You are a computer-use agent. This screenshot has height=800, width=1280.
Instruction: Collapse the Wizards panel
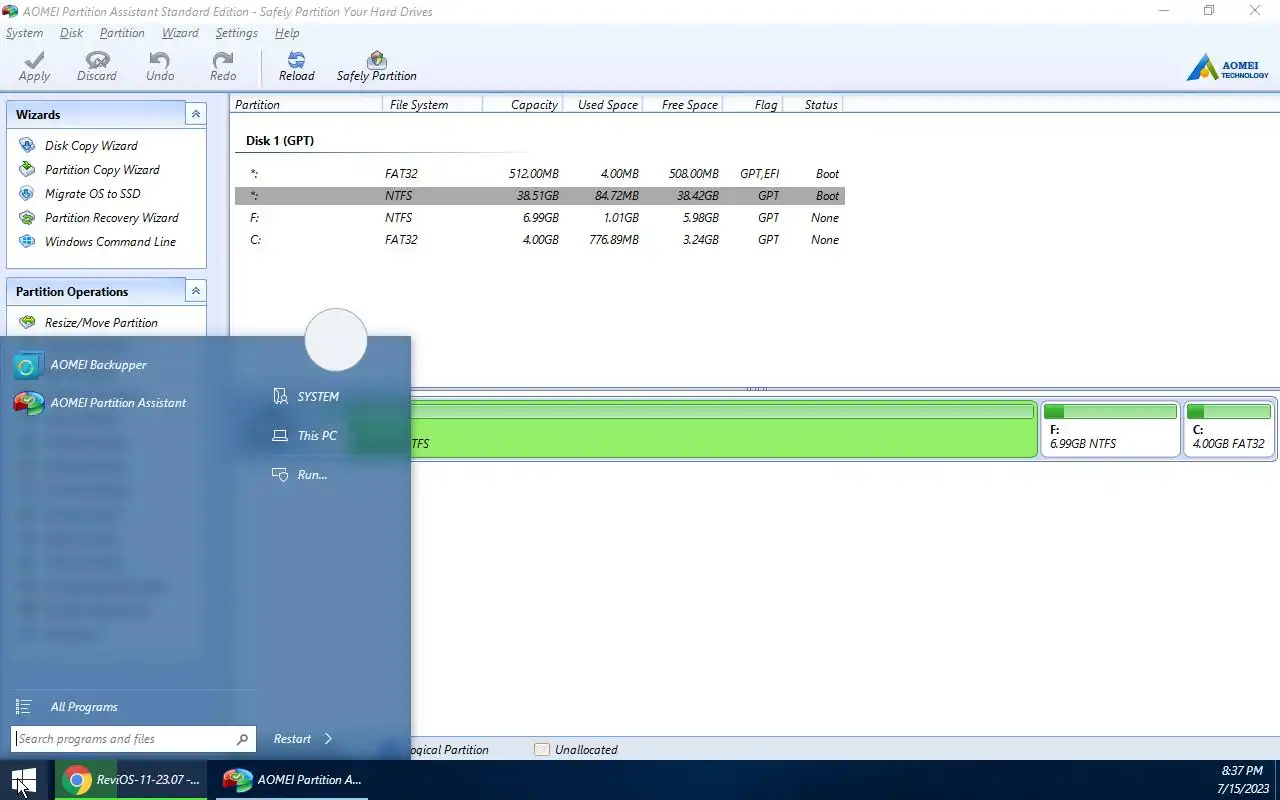click(x=196, y=114)
